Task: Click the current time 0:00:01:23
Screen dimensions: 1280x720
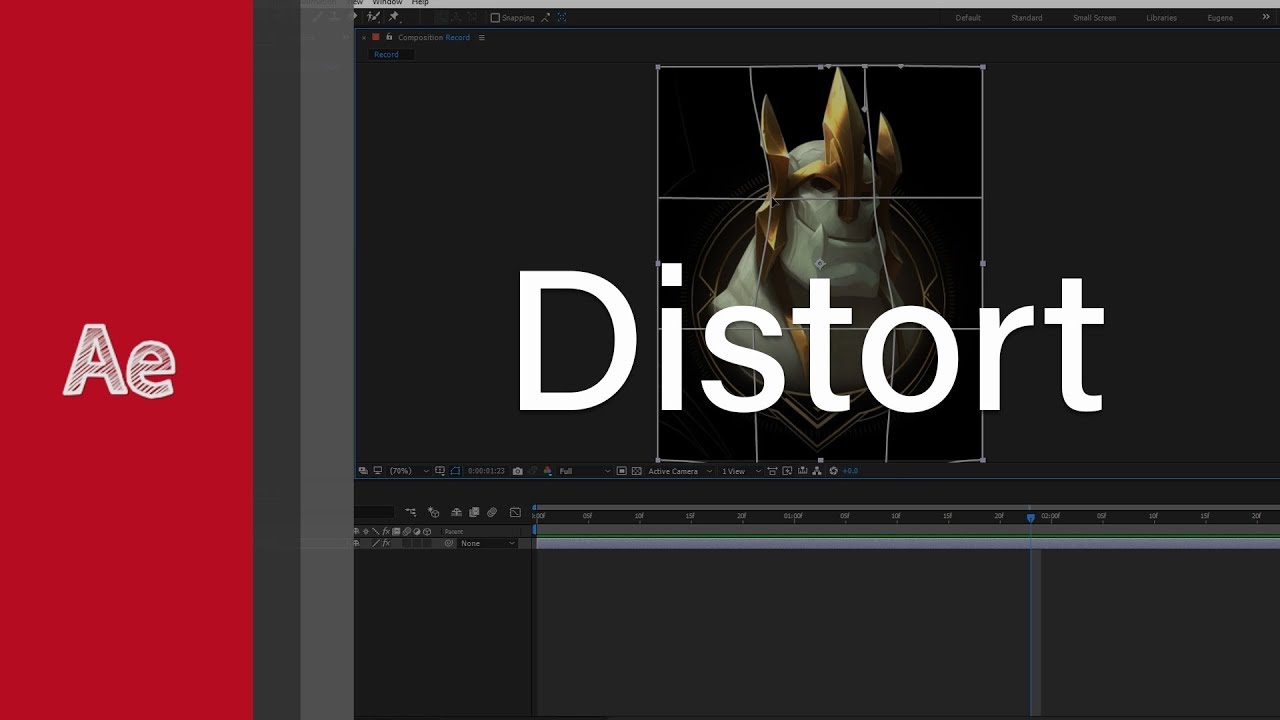Action: (x=486, y=471)
